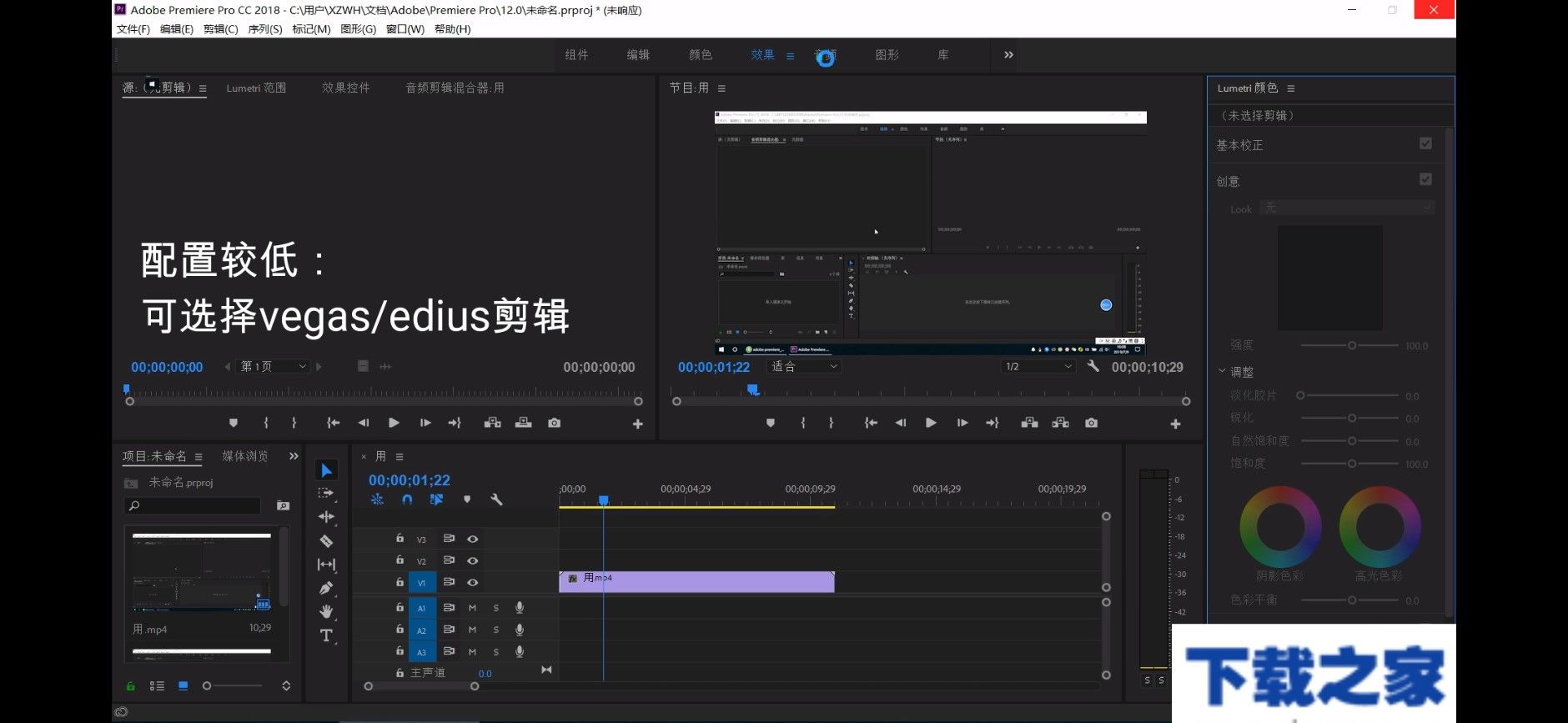This screenshot has height=723, width=1568.
Task: Toggle the 基本校正 checkbox
Action: point(1425,143)
